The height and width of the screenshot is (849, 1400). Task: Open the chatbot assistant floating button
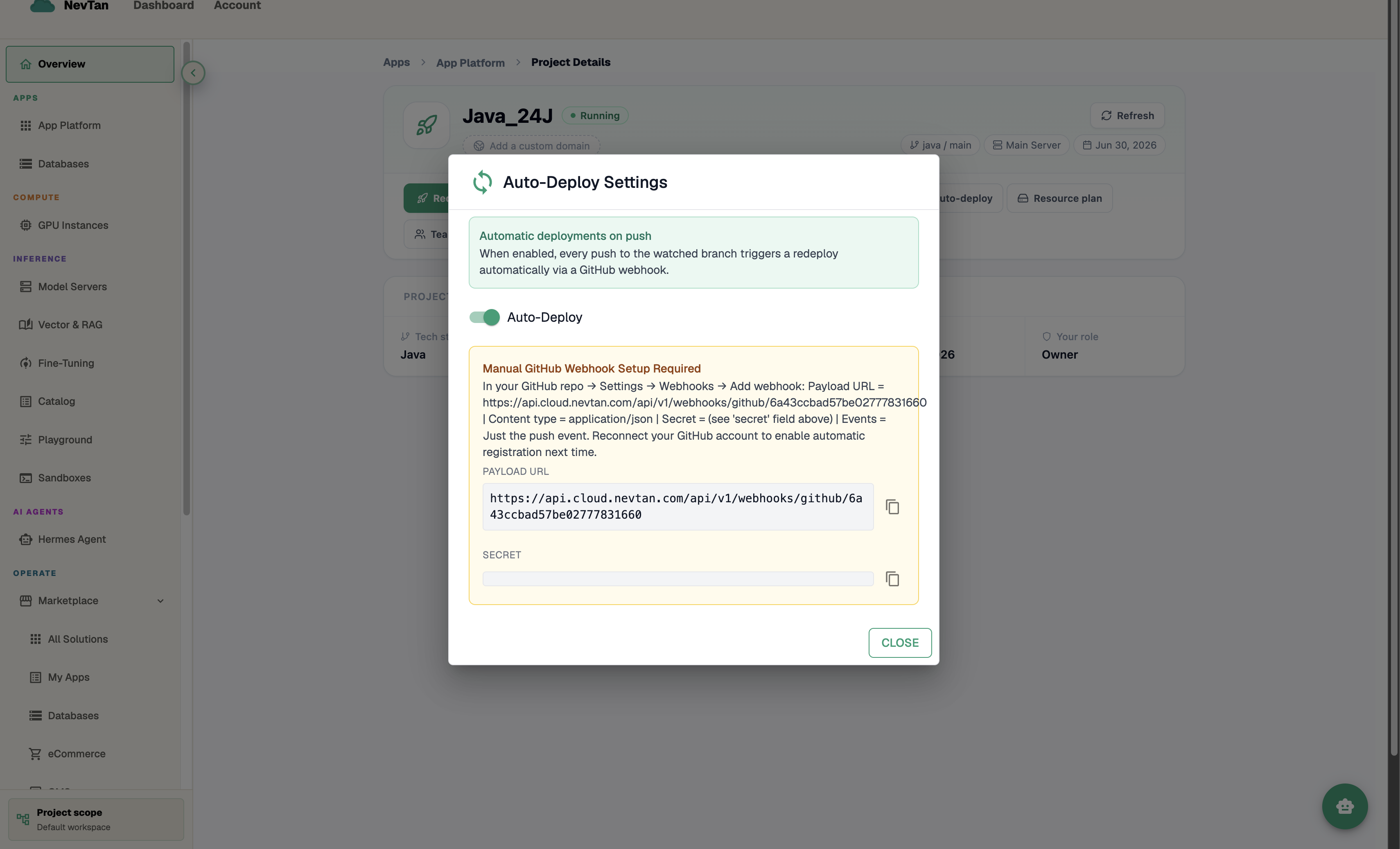[1344, 806]
